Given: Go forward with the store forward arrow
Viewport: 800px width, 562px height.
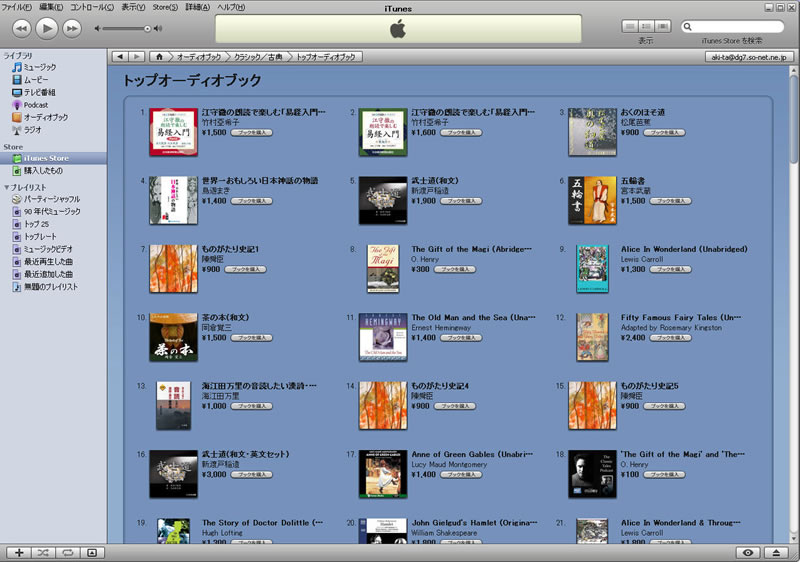Looking at the screenshot, I should point(136,57).
